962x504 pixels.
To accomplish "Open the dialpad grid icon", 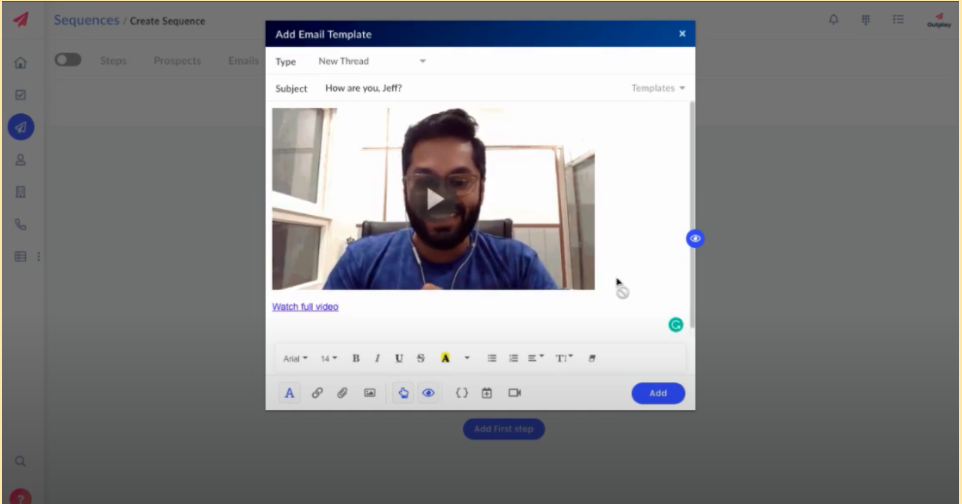I will coord(866,20).
